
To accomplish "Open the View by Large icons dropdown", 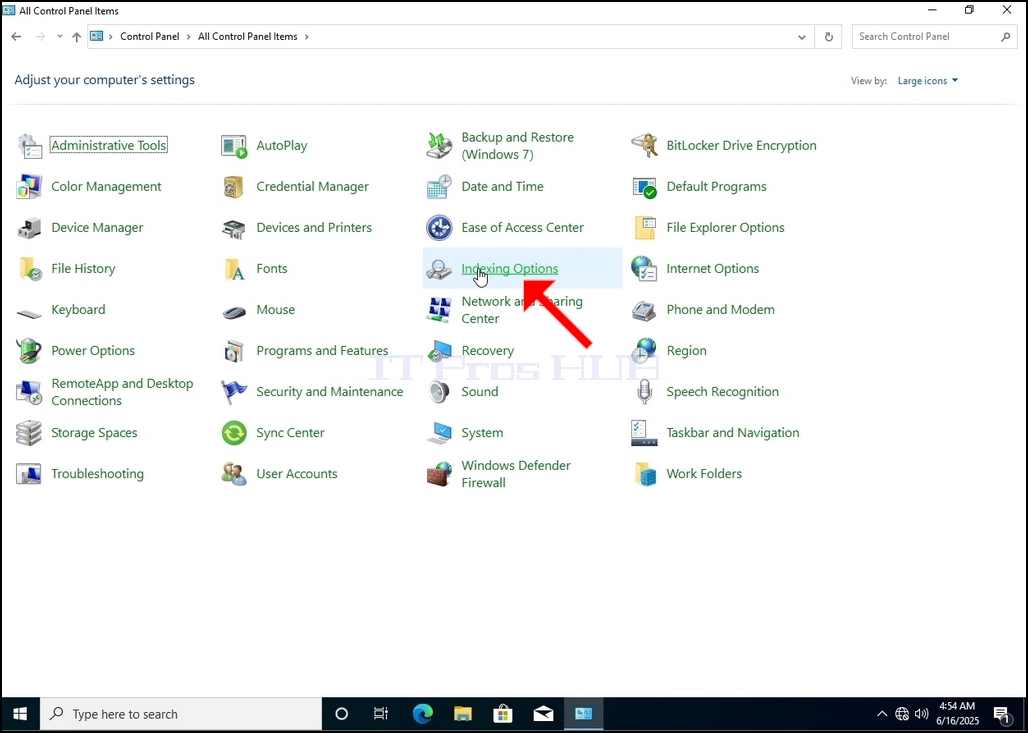I will pos(928,81).
